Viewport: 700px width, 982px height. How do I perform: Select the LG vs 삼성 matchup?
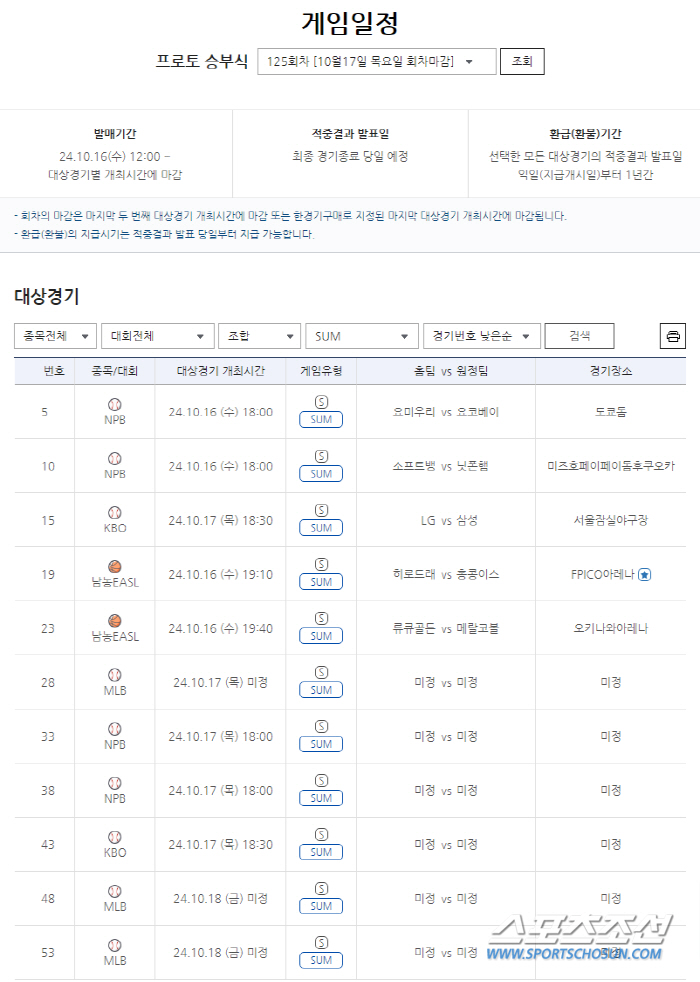pos(446,520)
